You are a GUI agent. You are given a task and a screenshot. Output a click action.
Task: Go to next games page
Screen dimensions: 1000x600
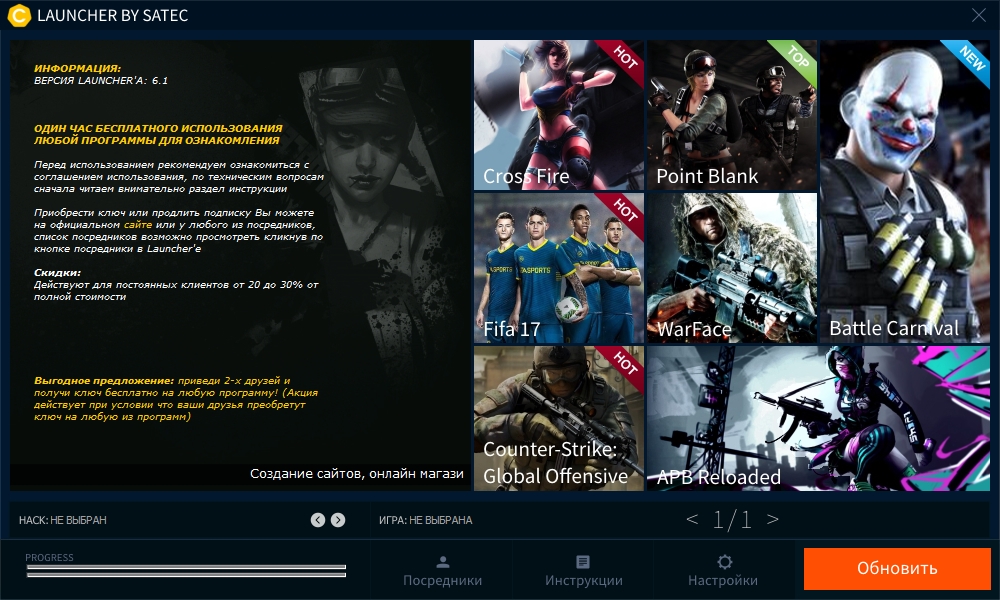click(772, 519)
